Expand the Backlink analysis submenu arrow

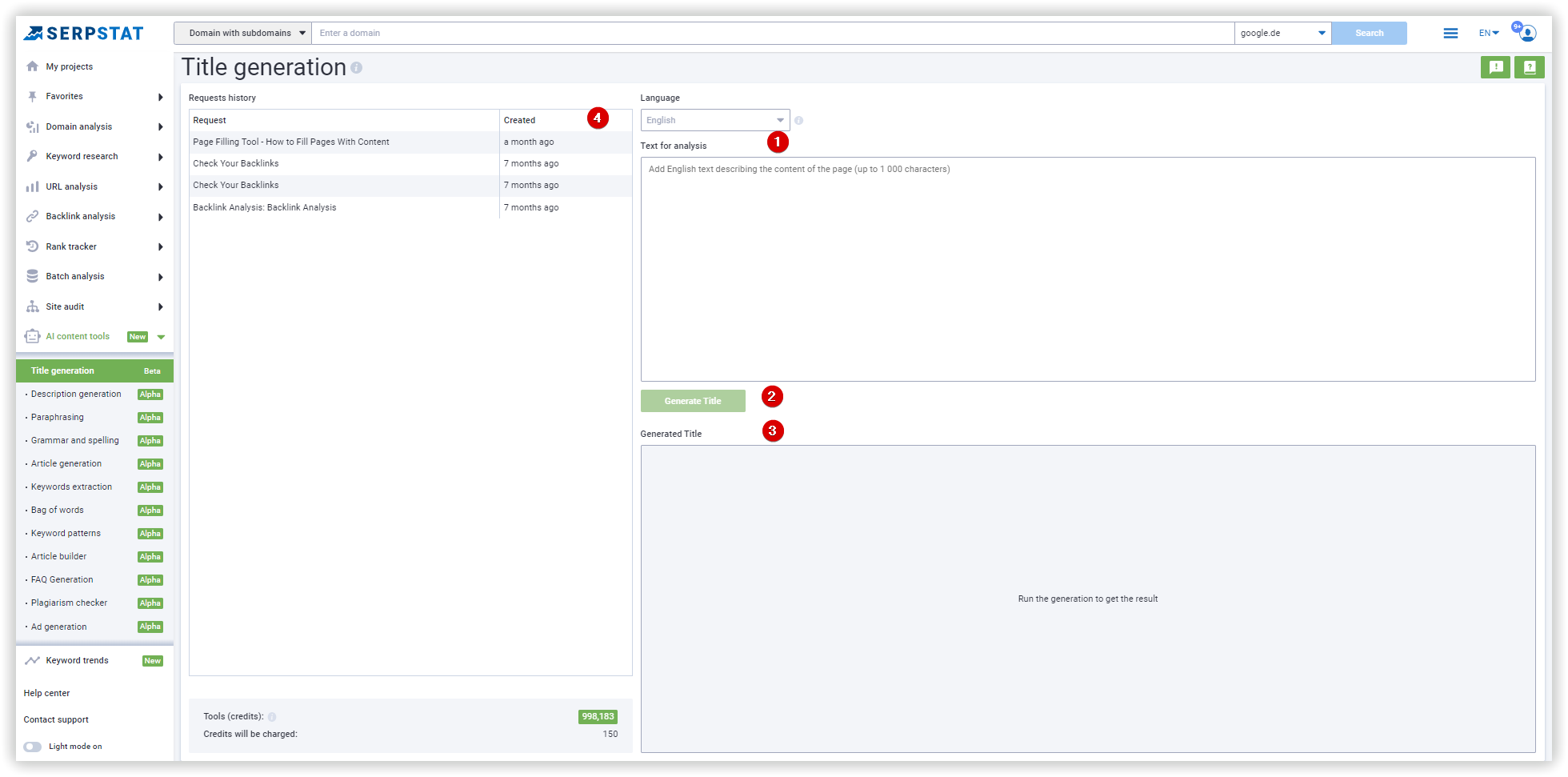161,217
